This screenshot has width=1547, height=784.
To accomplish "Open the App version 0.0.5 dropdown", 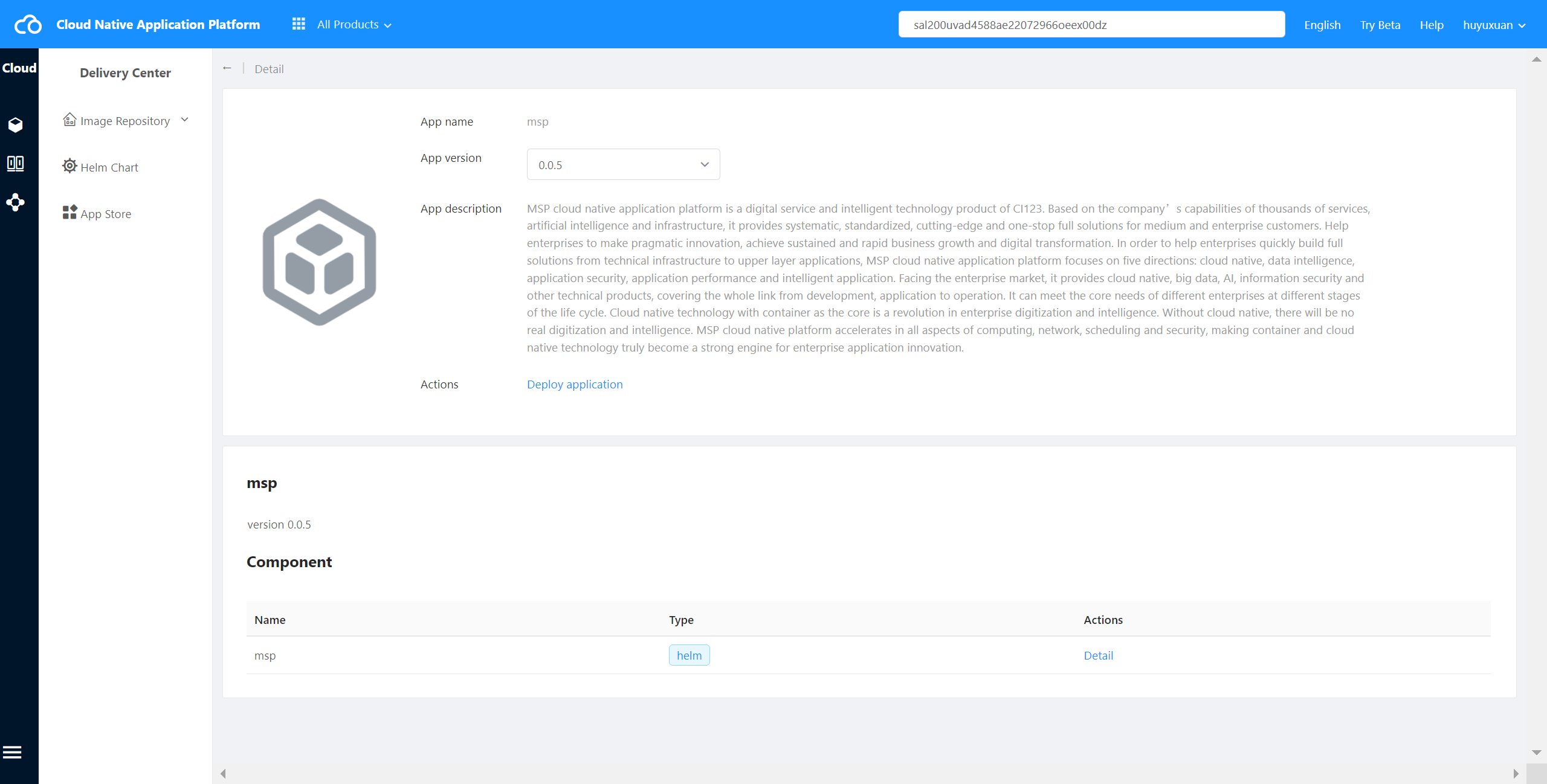I will pos(623,164).
